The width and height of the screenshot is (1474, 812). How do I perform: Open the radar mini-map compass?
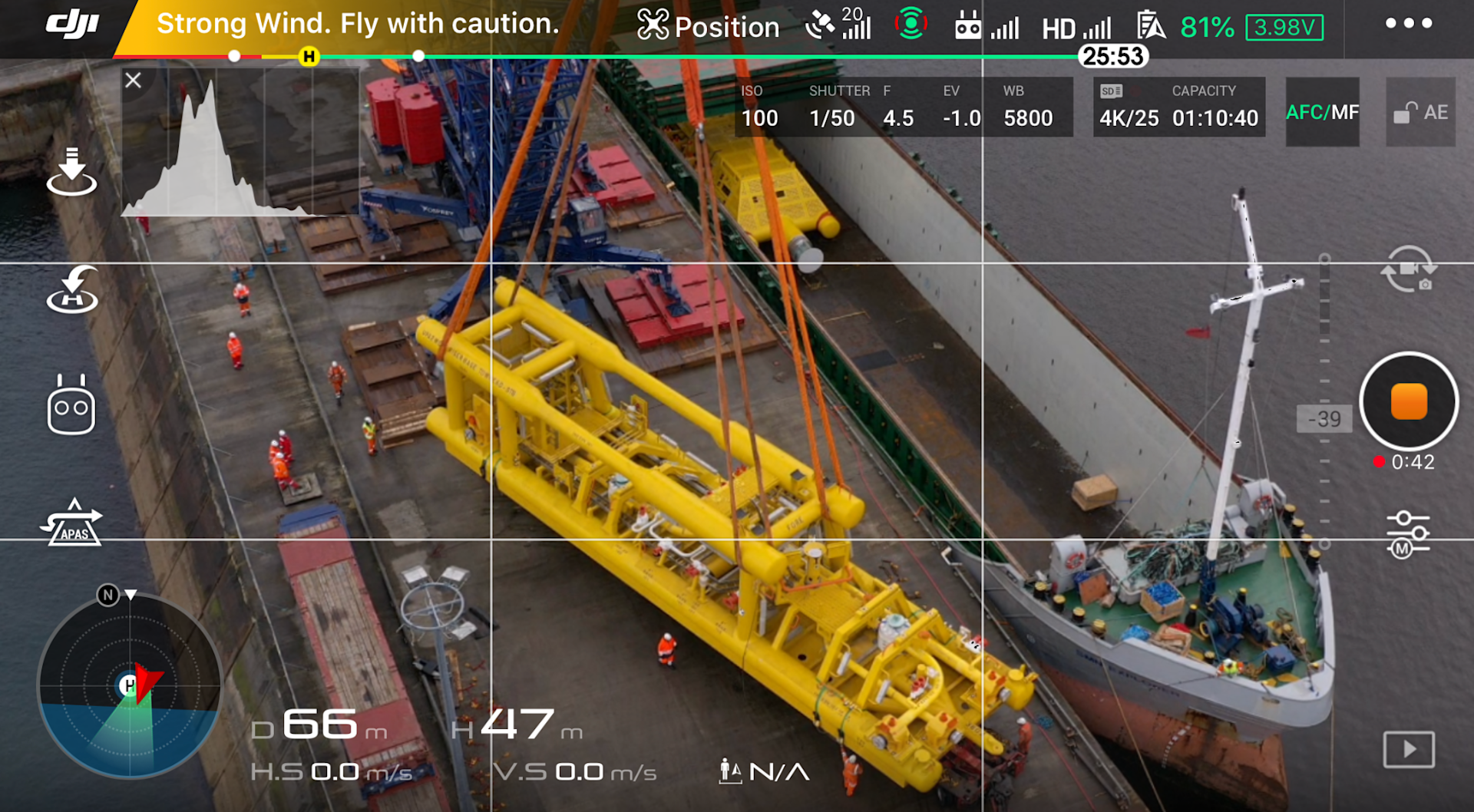[130, 685]
